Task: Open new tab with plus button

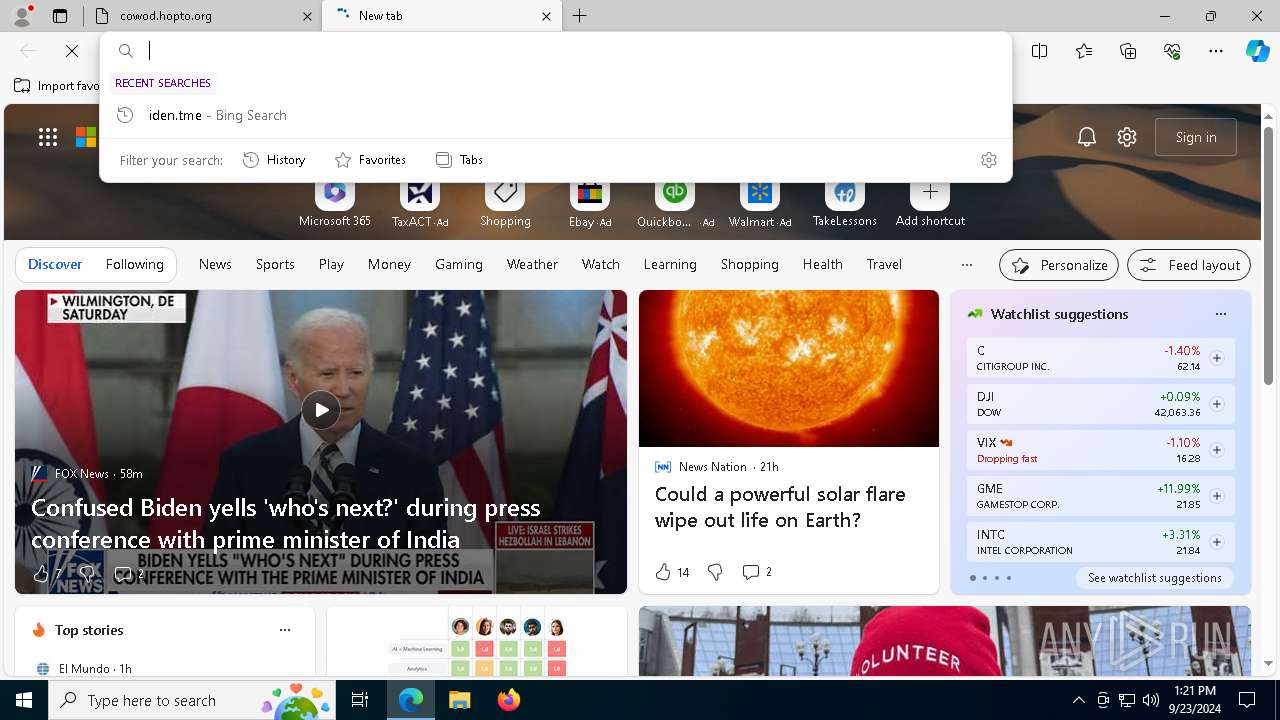Action: pos(580,16)
